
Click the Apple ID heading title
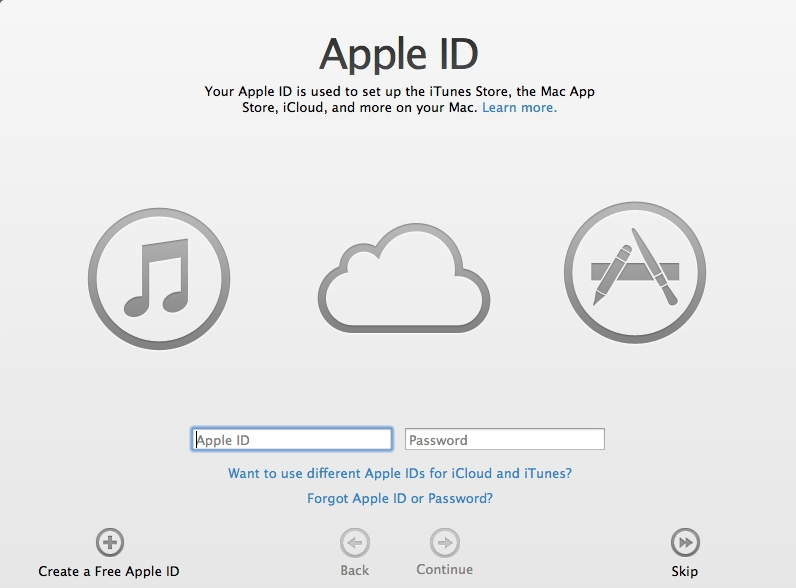coord(399,54)
